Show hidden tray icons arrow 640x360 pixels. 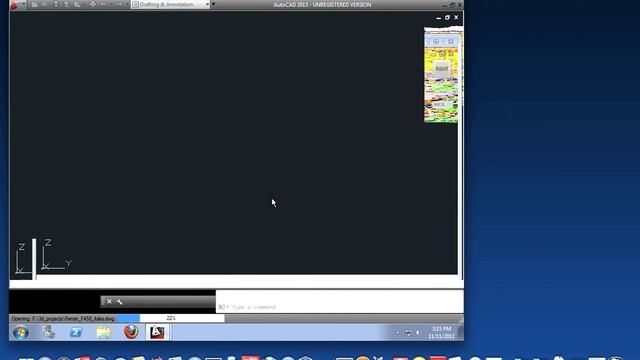pos(397,333)
